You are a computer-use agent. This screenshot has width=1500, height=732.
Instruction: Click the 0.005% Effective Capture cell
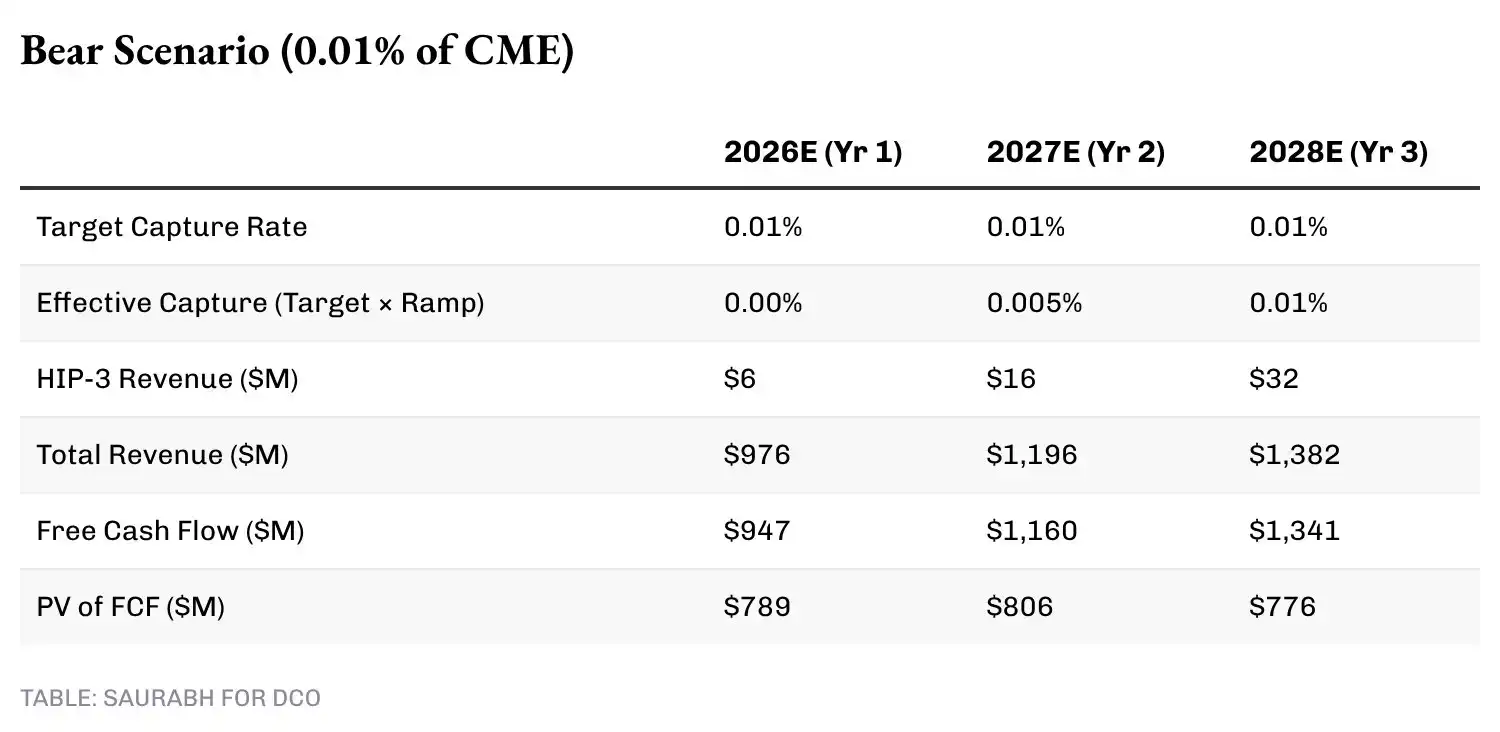coord(1034,303)
